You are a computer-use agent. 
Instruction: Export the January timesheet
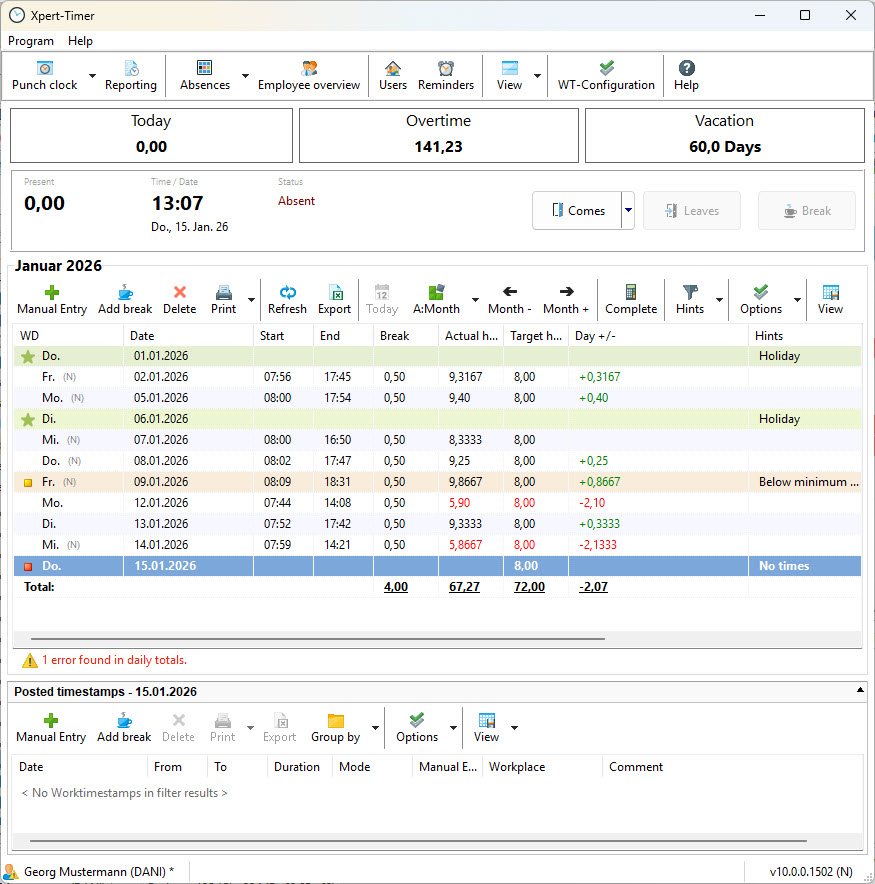coord(334,299)
